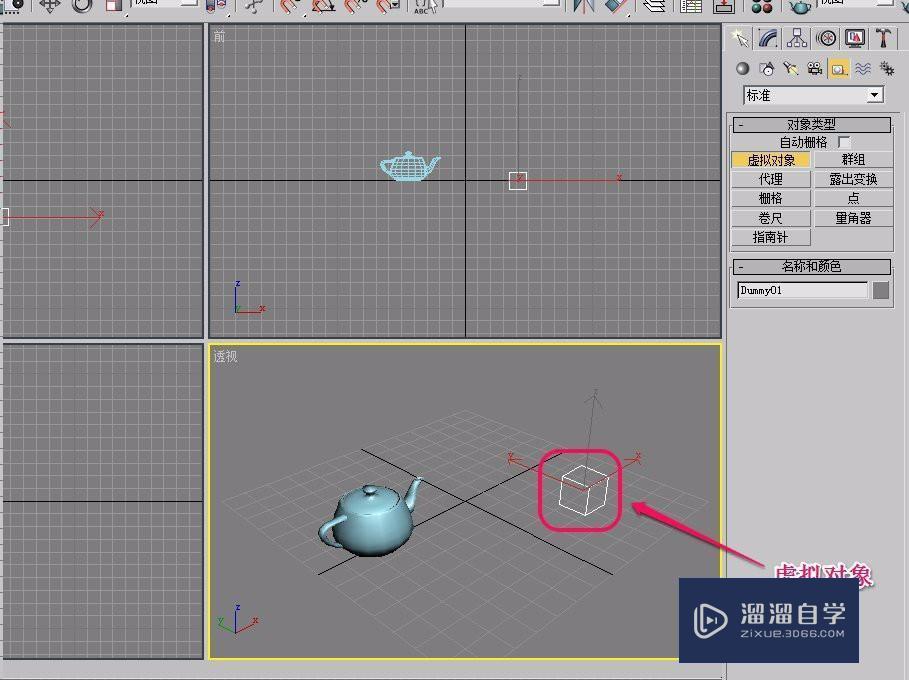Click the teapot Render icon in toolbar
The height and width of the screenshot is (680, 909).
tap(800, 6)
